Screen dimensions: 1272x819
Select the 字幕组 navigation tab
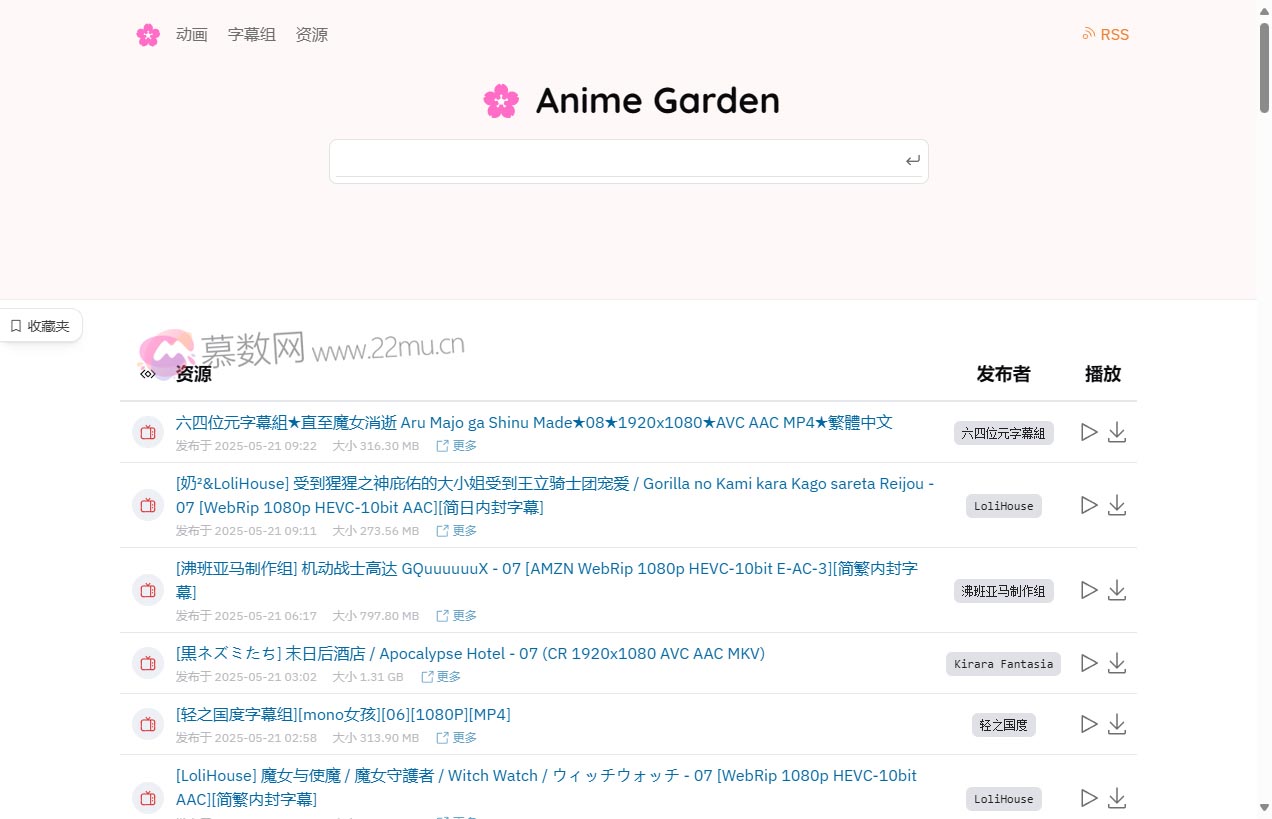pos(251,34)
